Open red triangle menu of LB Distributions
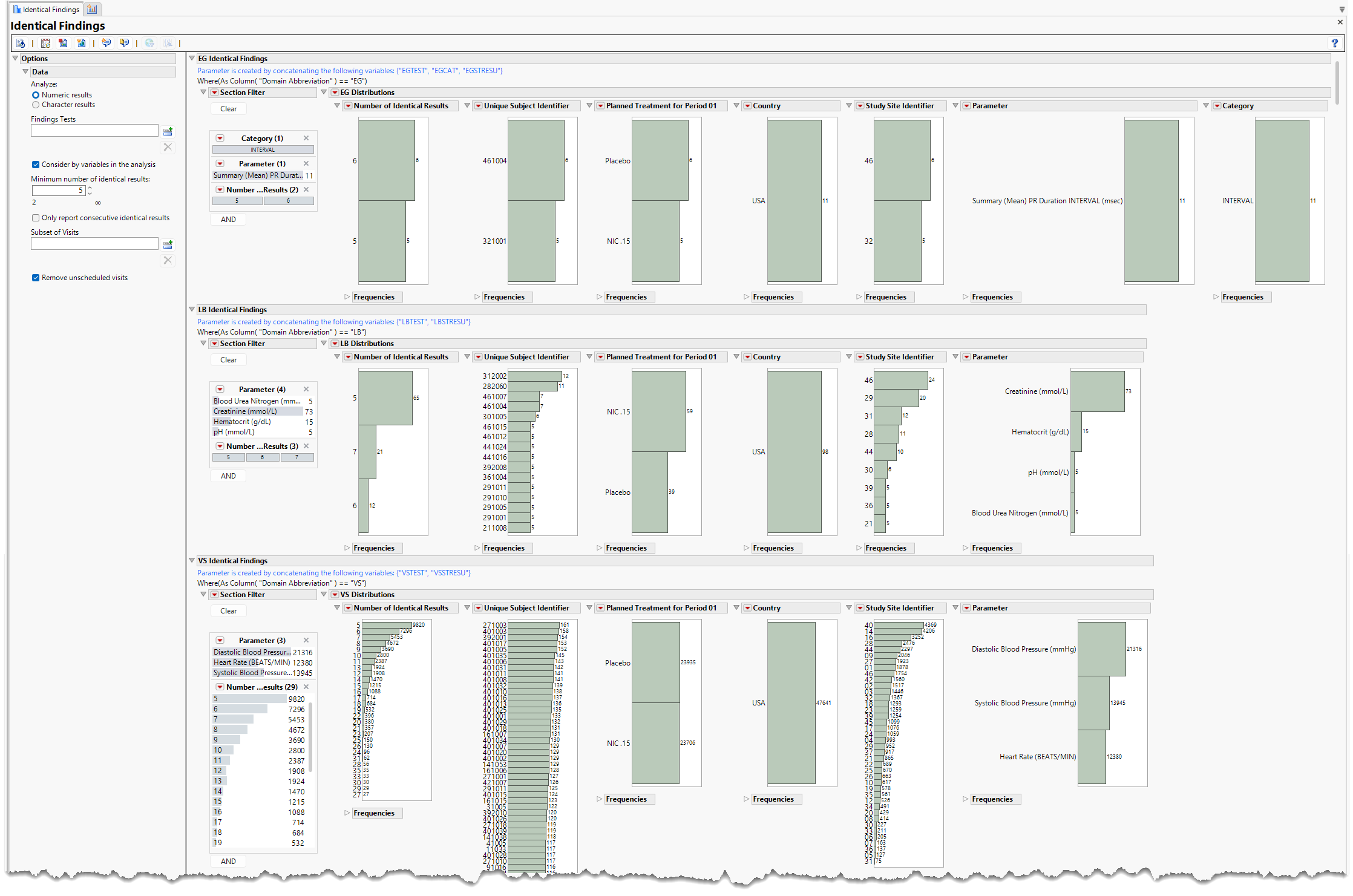1353x896 pixels. (x=334, y=344)
